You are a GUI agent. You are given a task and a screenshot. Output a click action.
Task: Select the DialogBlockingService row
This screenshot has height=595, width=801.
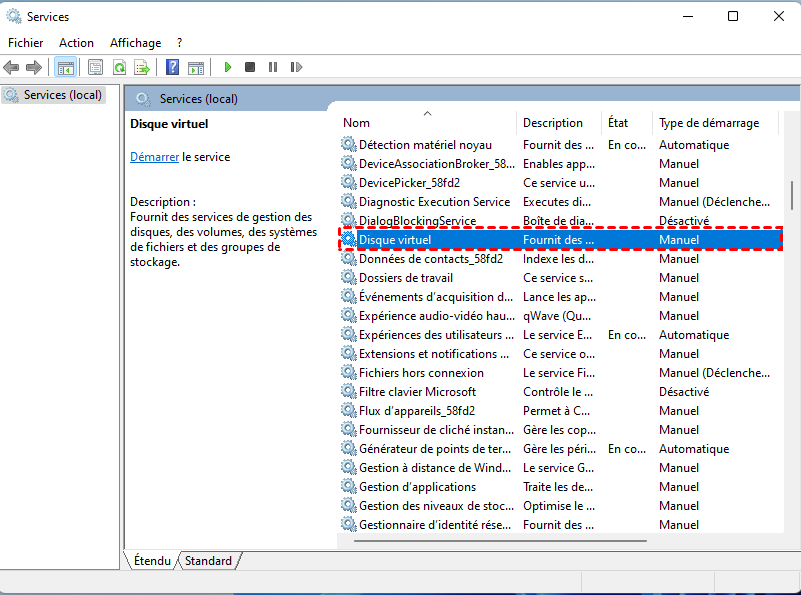coord(560,221)
